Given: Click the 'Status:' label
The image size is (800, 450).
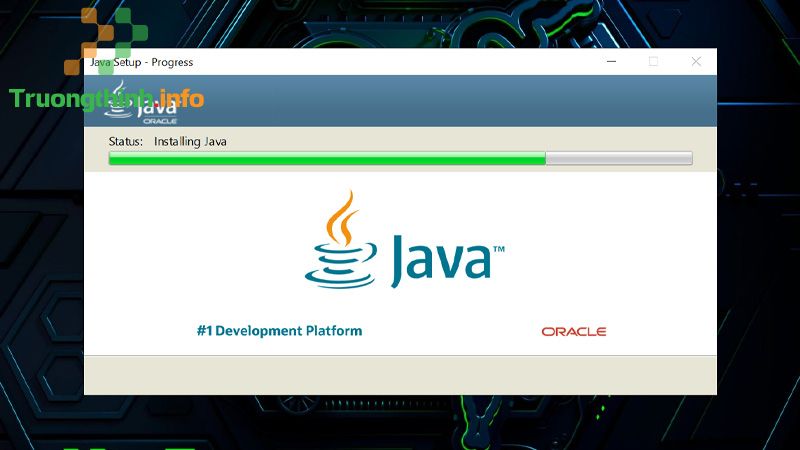Looking at the screenshot, I should coord(126,141).
